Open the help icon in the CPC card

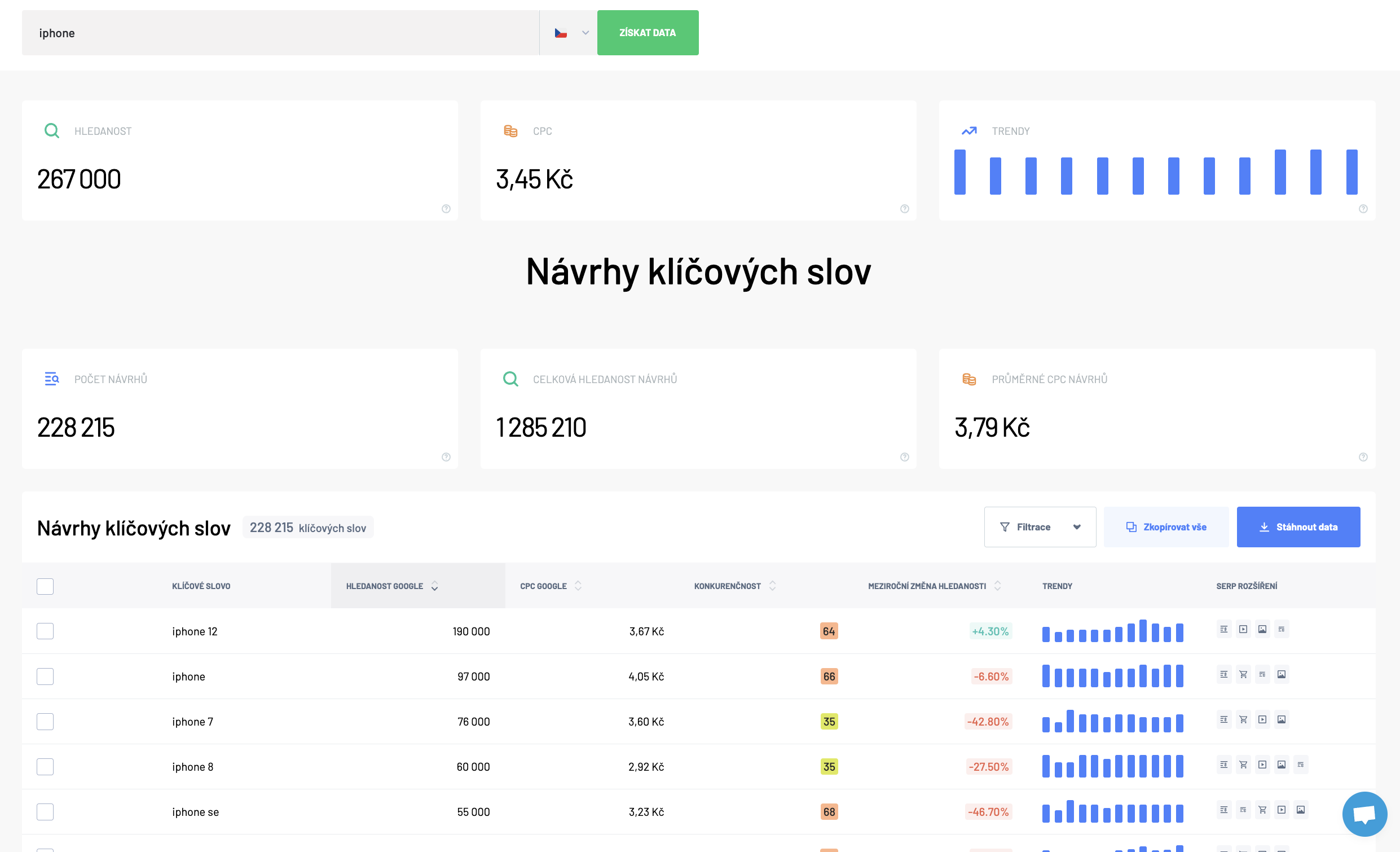pos(905,209)
